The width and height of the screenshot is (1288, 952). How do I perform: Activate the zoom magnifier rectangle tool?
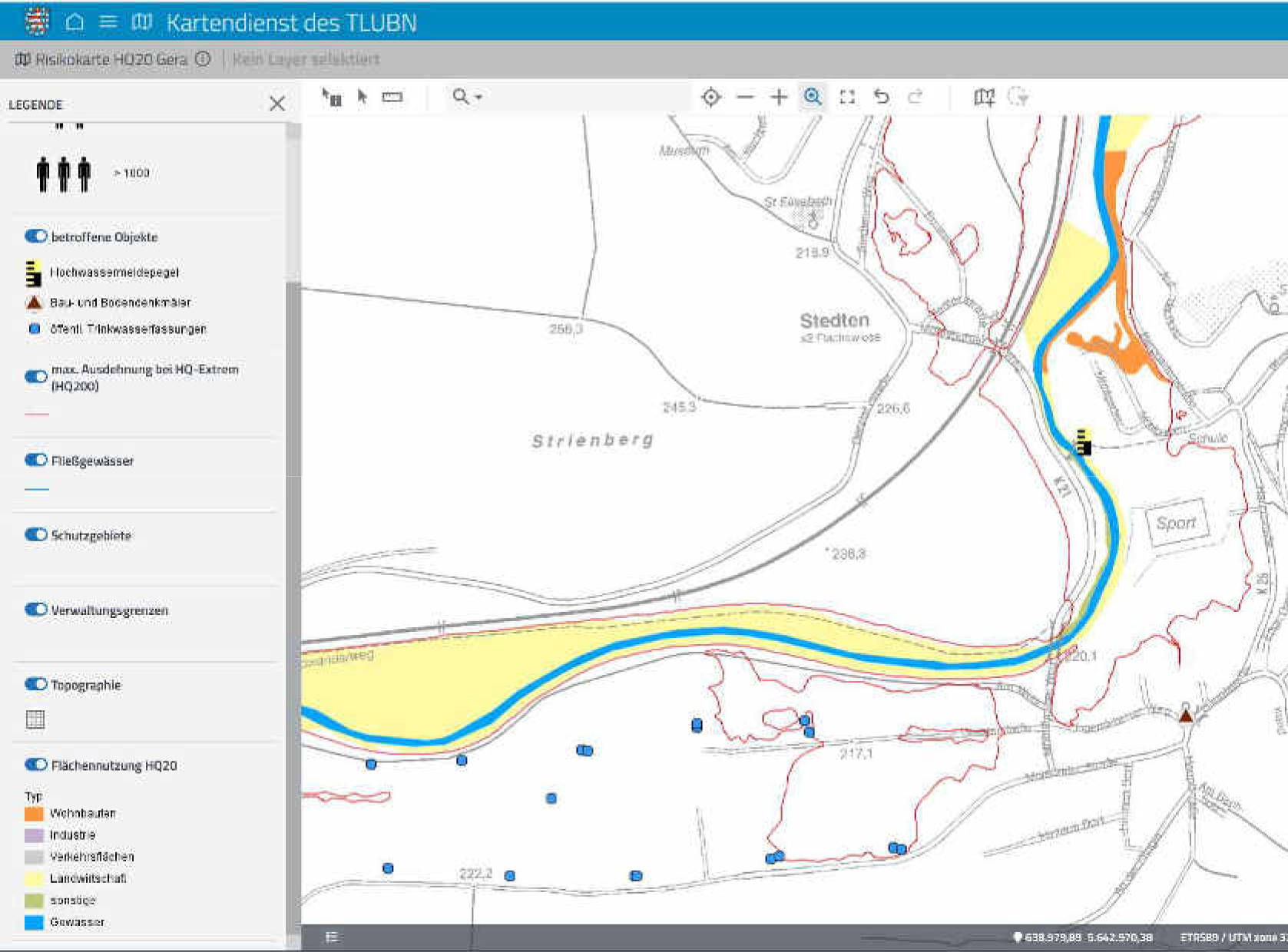[813, 97]
